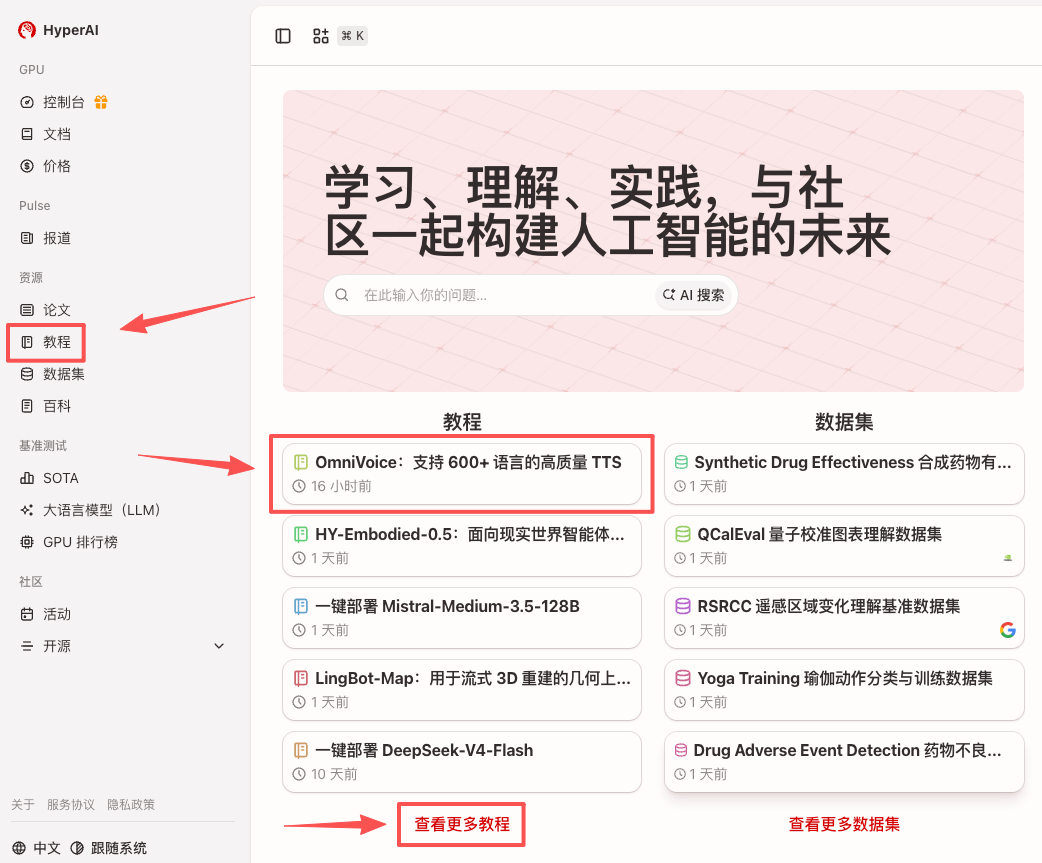Click the AI 搜索 button
Image resolution: width=1042 pixels, height=863 pixels.
pos(694,295)
